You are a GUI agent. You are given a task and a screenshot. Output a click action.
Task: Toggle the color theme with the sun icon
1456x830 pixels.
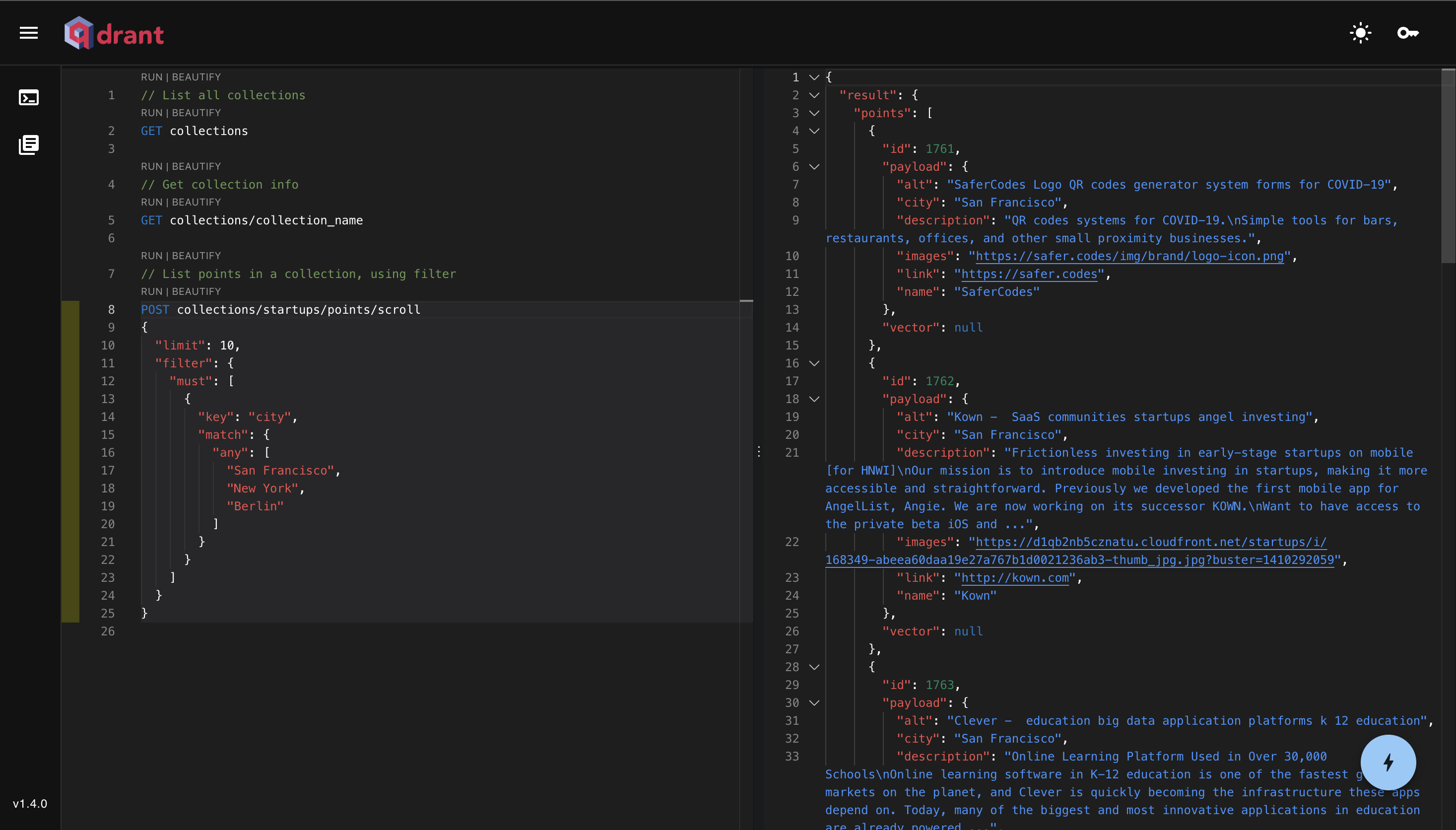tap(1361, 32)
